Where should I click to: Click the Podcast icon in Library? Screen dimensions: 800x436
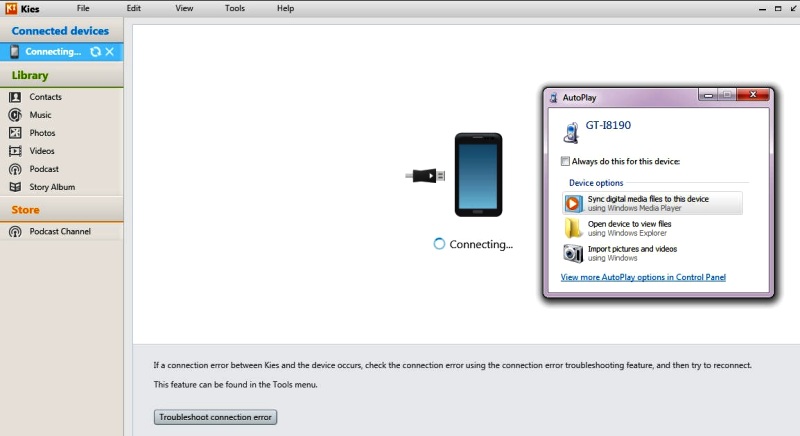[x=15, y=169]
